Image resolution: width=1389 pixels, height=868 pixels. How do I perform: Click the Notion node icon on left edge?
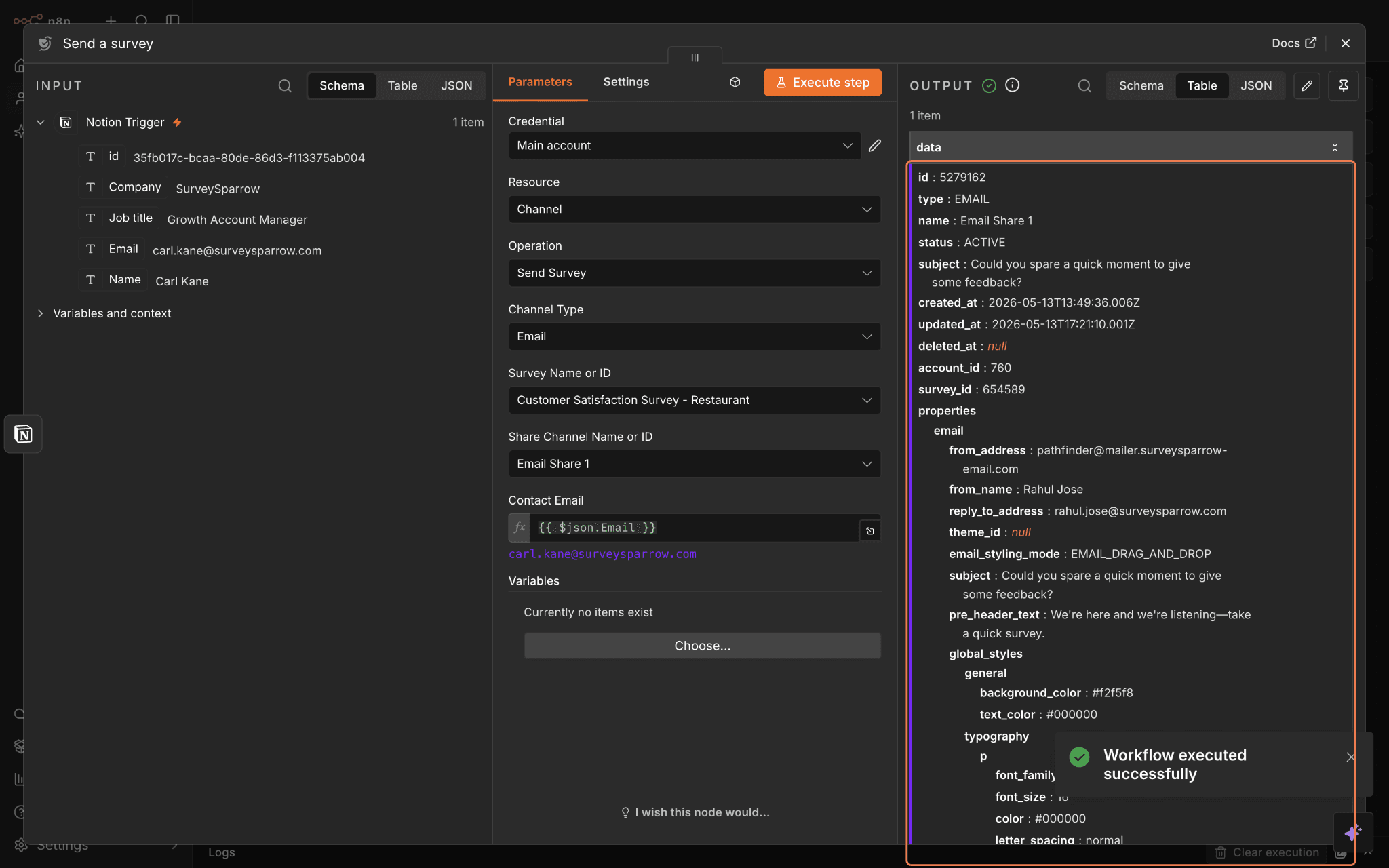pyautogui.click(x=23, y=434)
